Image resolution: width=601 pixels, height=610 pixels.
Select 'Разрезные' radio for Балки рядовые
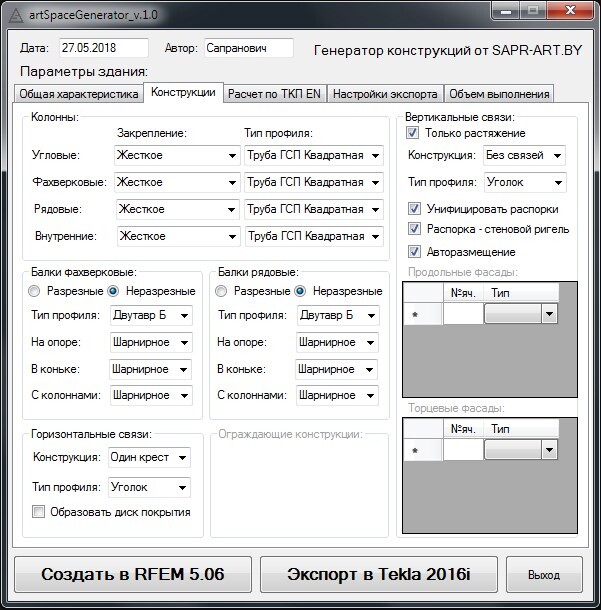pyautogui.click(x=221, y=291)
